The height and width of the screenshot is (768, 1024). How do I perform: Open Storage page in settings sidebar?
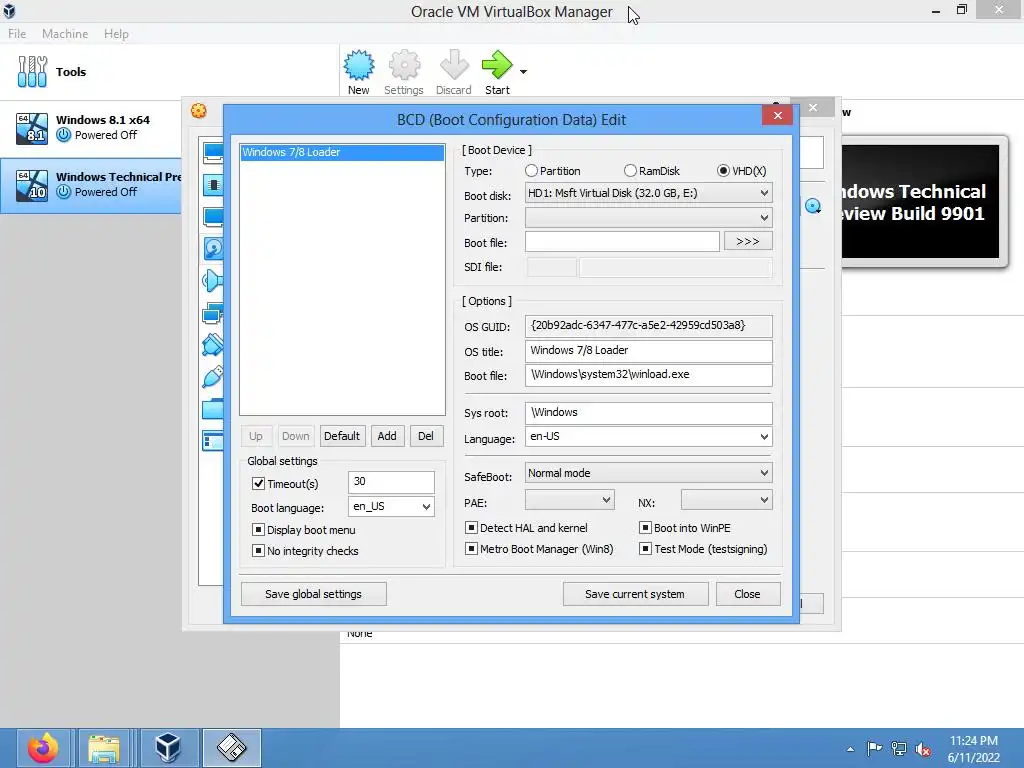(213, 248)
